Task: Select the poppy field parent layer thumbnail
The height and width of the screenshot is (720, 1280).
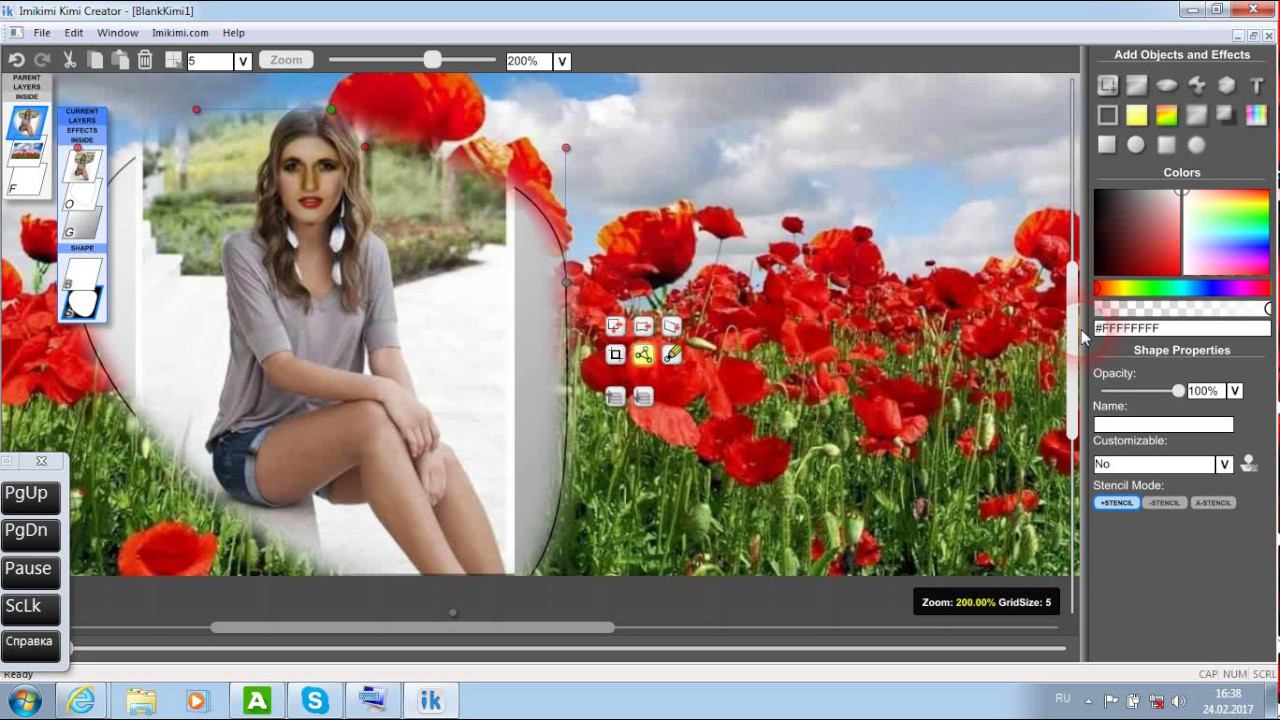Action: 27,152
